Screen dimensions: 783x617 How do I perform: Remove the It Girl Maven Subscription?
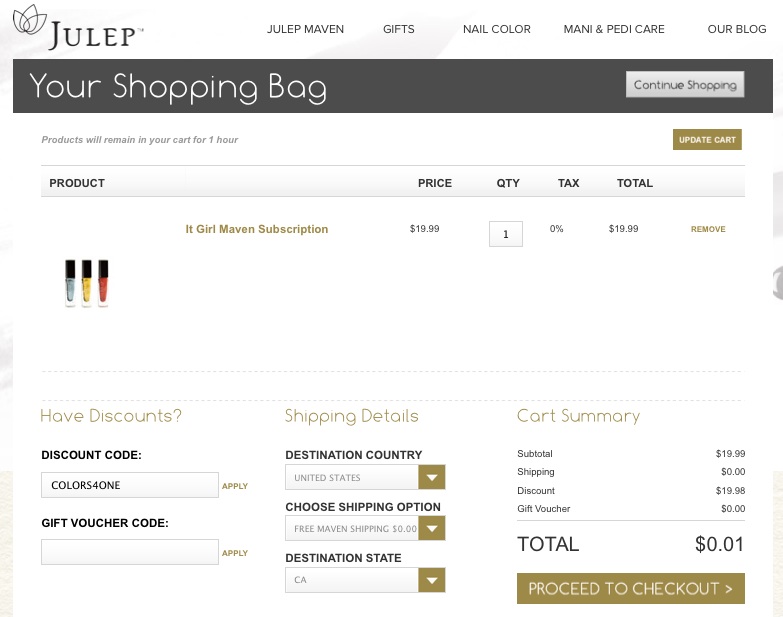click(708, 229)
